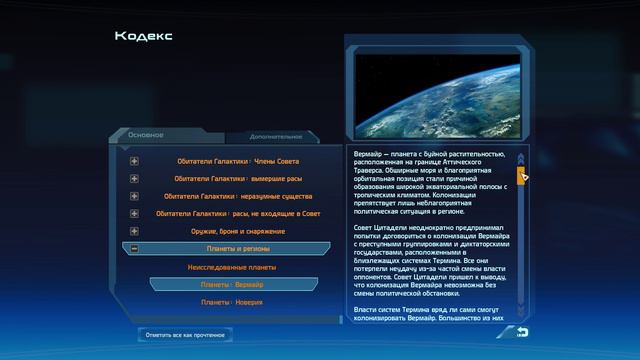Screen dimensions: 640x360
Task: Select 'Планеты: Вермайр' entry
Action: pos(233,284)
